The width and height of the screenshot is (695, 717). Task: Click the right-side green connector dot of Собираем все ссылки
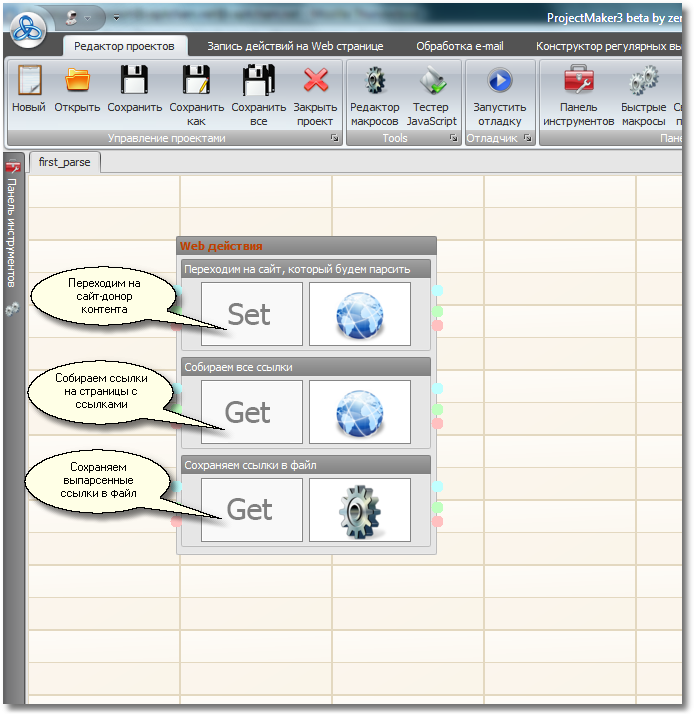point(437,409)
